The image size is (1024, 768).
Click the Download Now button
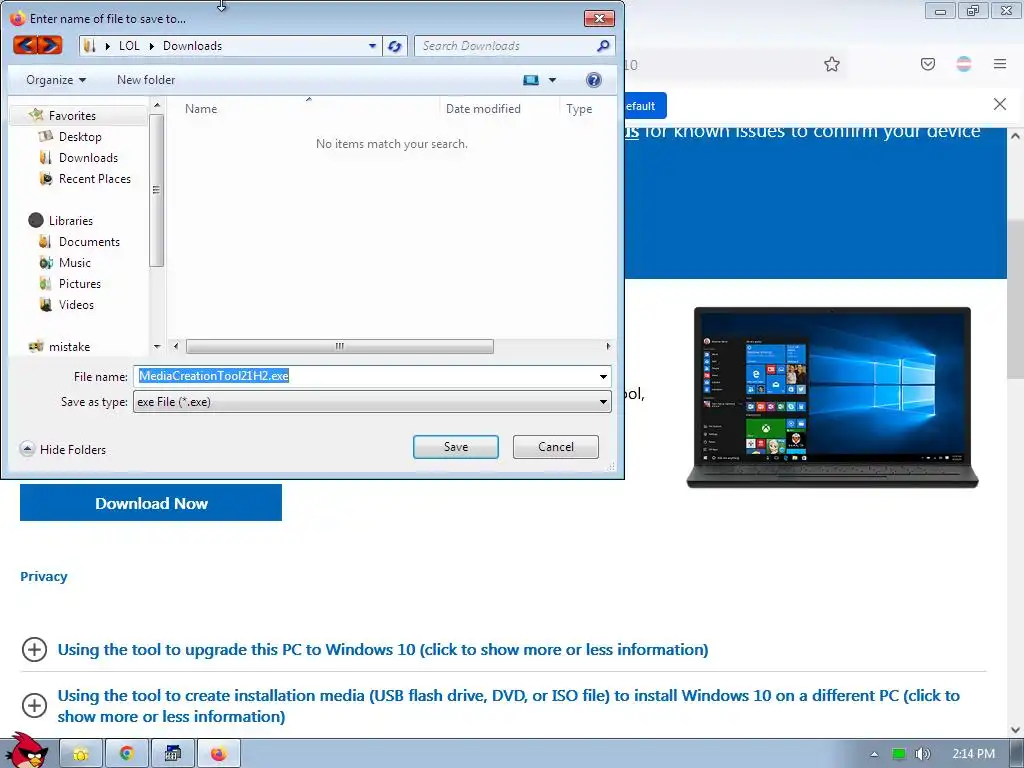[x=151, y=502]
